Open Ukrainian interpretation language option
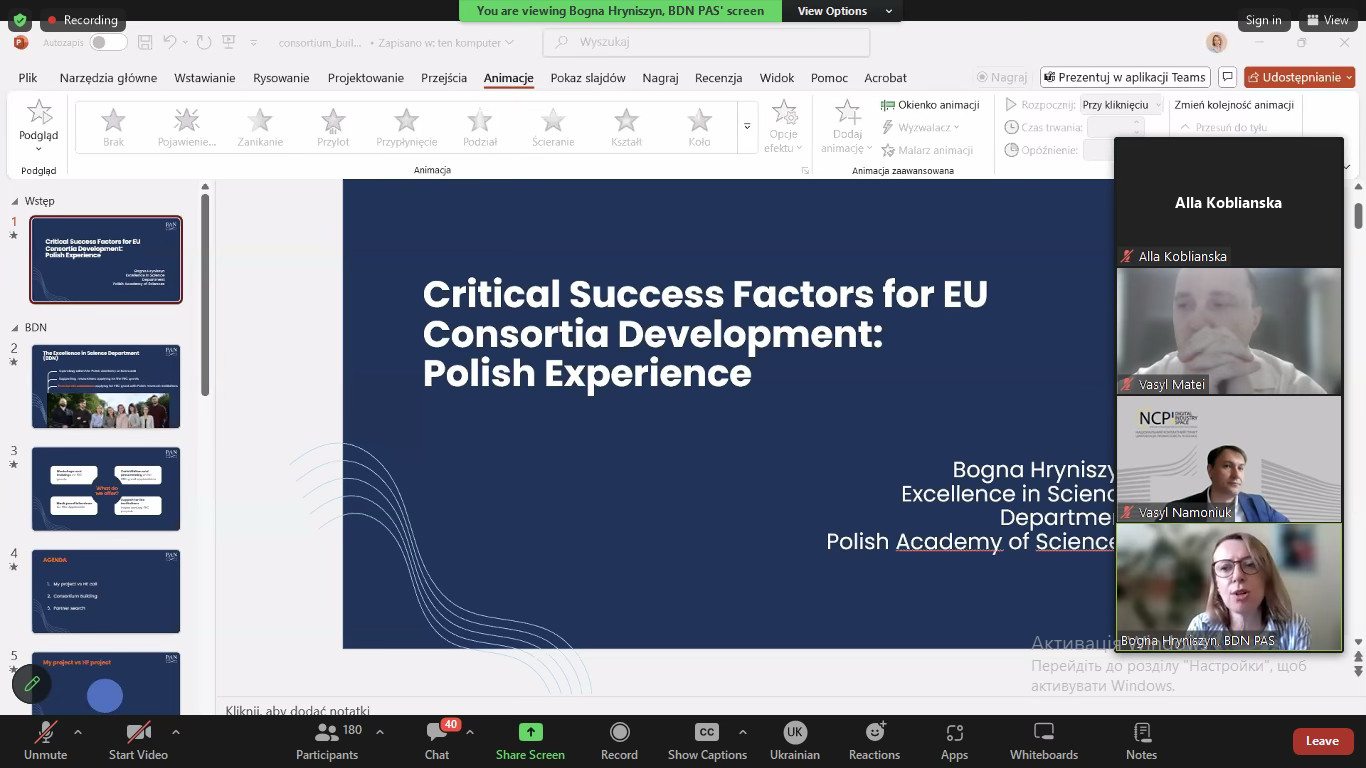1366x768 pixels. coord(794,741)
